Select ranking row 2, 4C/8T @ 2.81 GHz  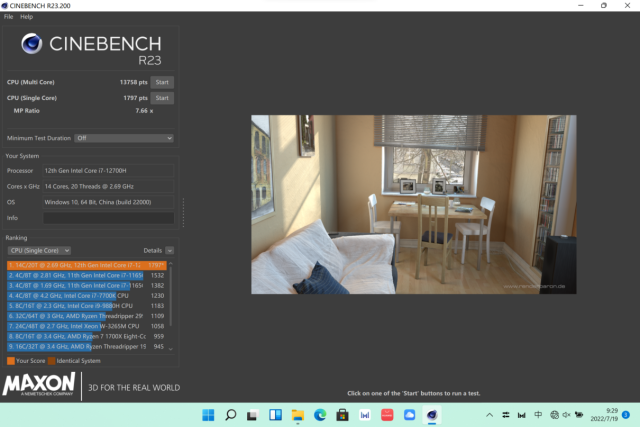[x=87, y=276]
